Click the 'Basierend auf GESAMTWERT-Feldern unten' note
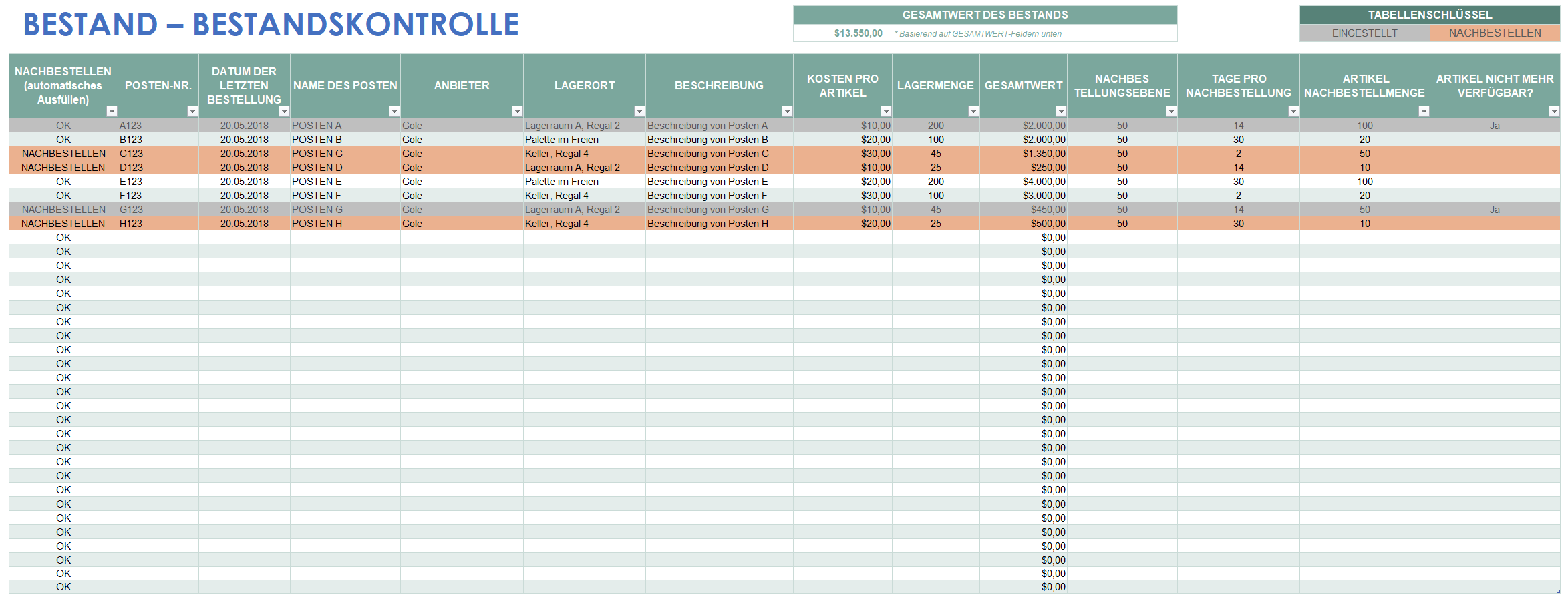This screenshot has height=601, width=1568. tap(978, 34)
